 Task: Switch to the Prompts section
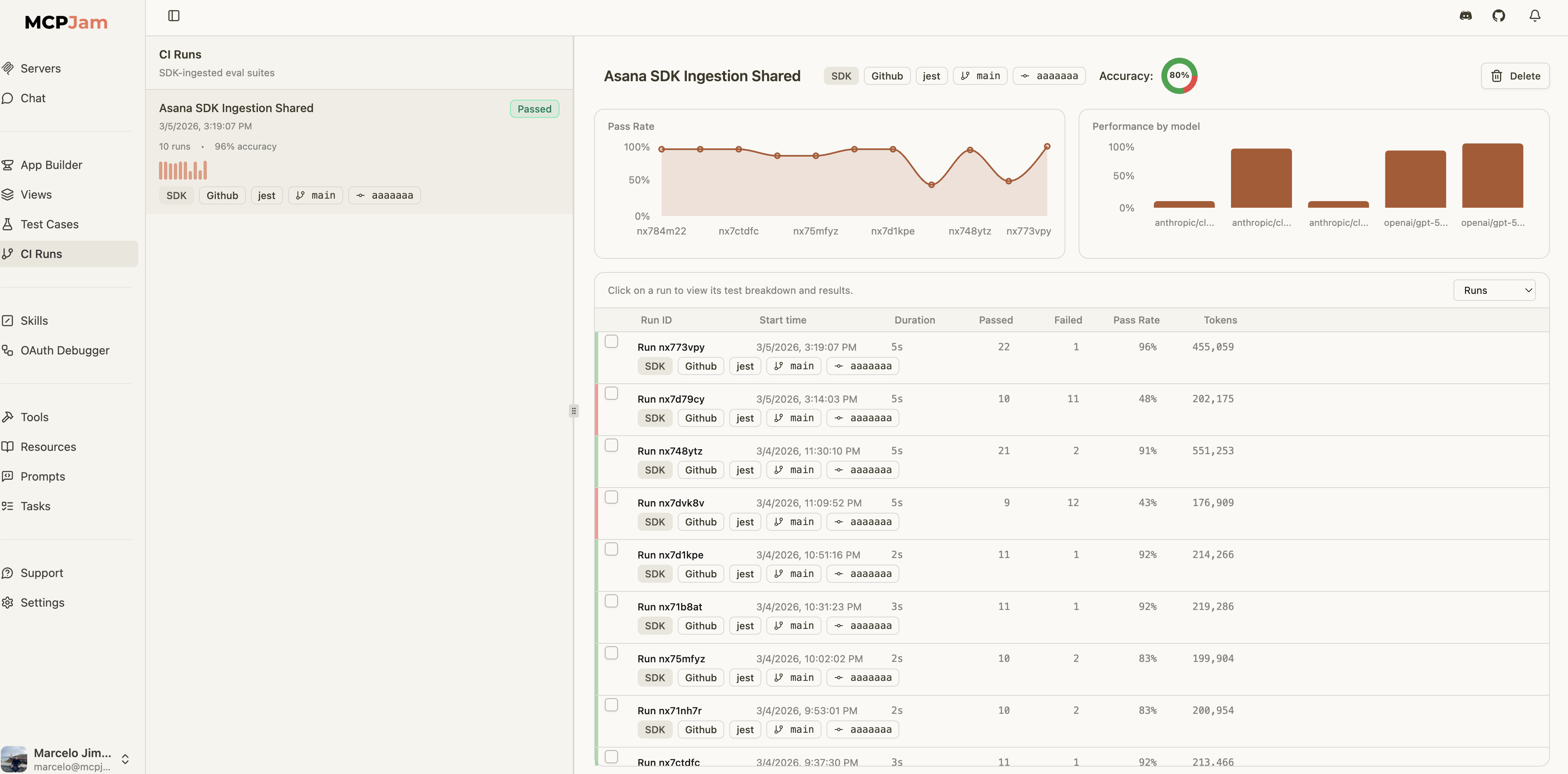pos(42,476)
